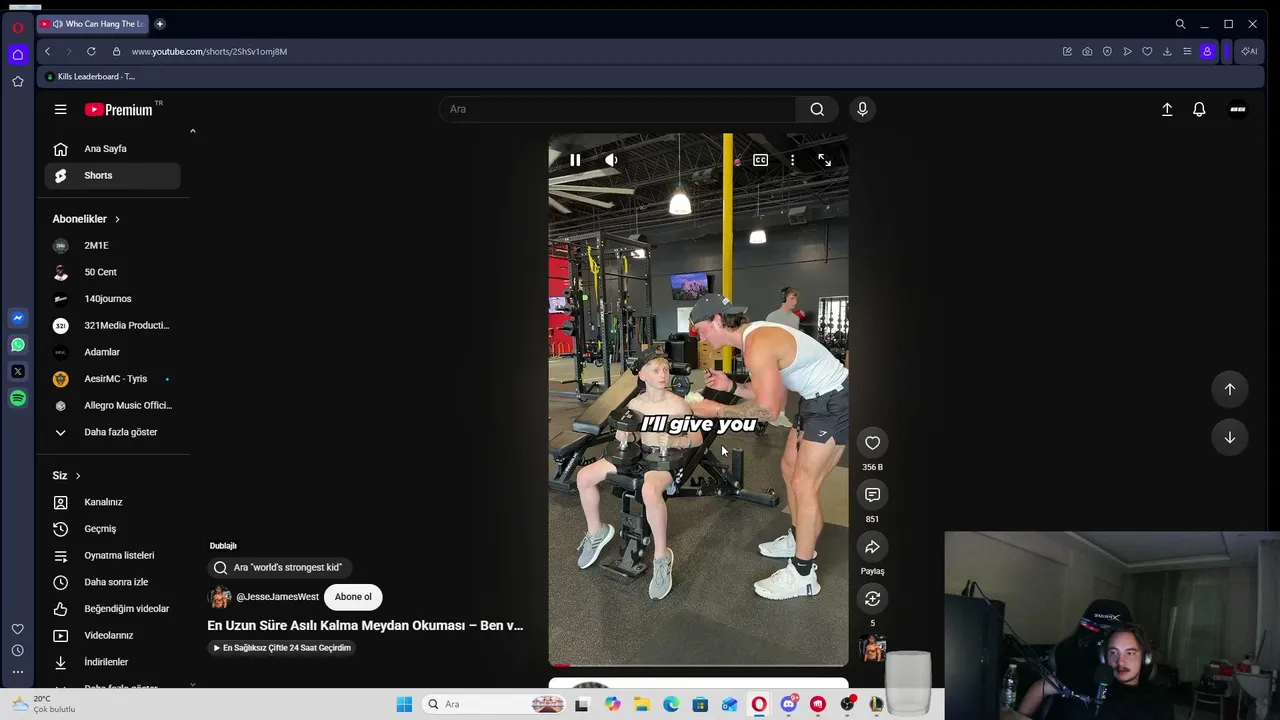Expand the Siz section chevron
Image resolution: width=1280 pixels, height=720 pixels.
(x=77, y=476)
